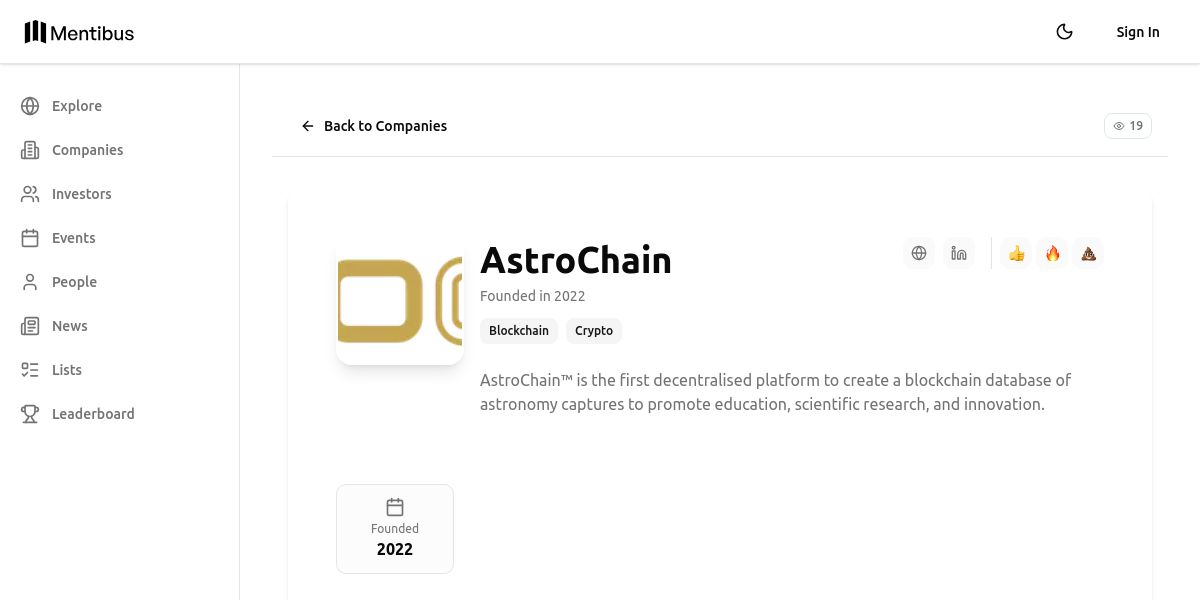Select the Blockchain tag
The image size is (1200, 600).
(519, 331)
